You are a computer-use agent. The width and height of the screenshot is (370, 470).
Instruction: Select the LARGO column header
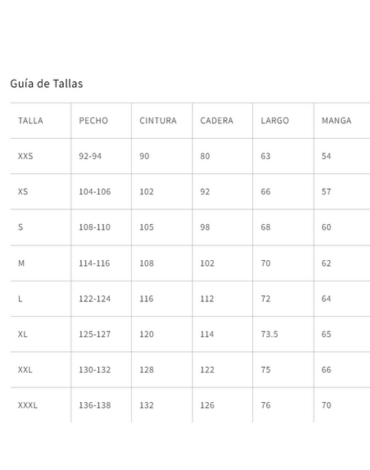pyautogui.click(x=275, y=120)
